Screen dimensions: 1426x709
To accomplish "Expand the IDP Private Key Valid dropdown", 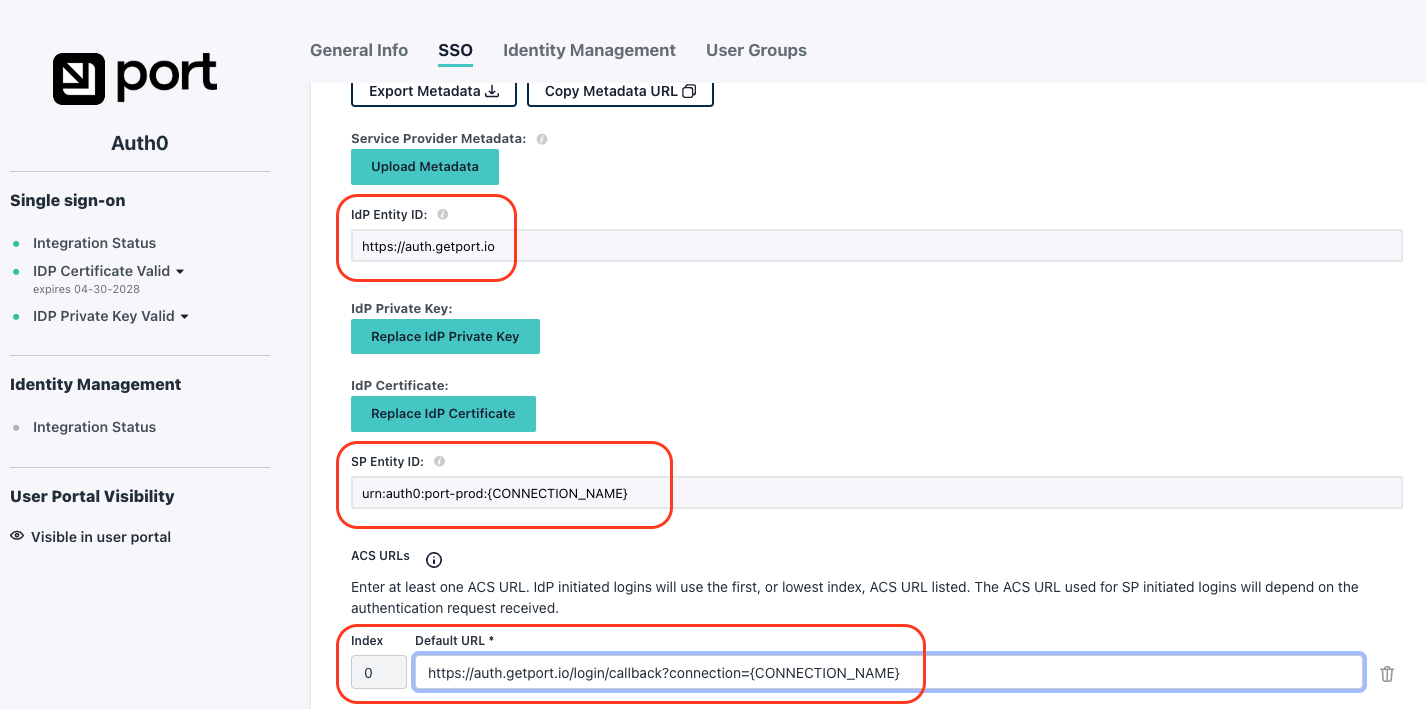I will (186, 315).
